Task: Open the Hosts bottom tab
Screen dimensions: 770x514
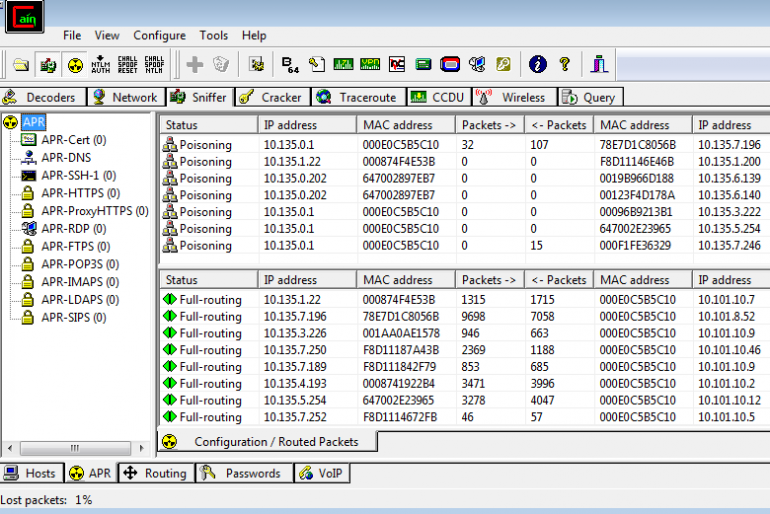Action: click(31, 473)
